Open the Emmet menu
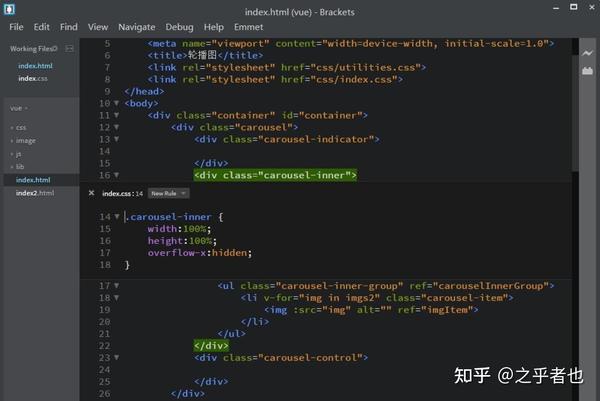This screenshot has height=401, width=600. click(x=248, y=27)
